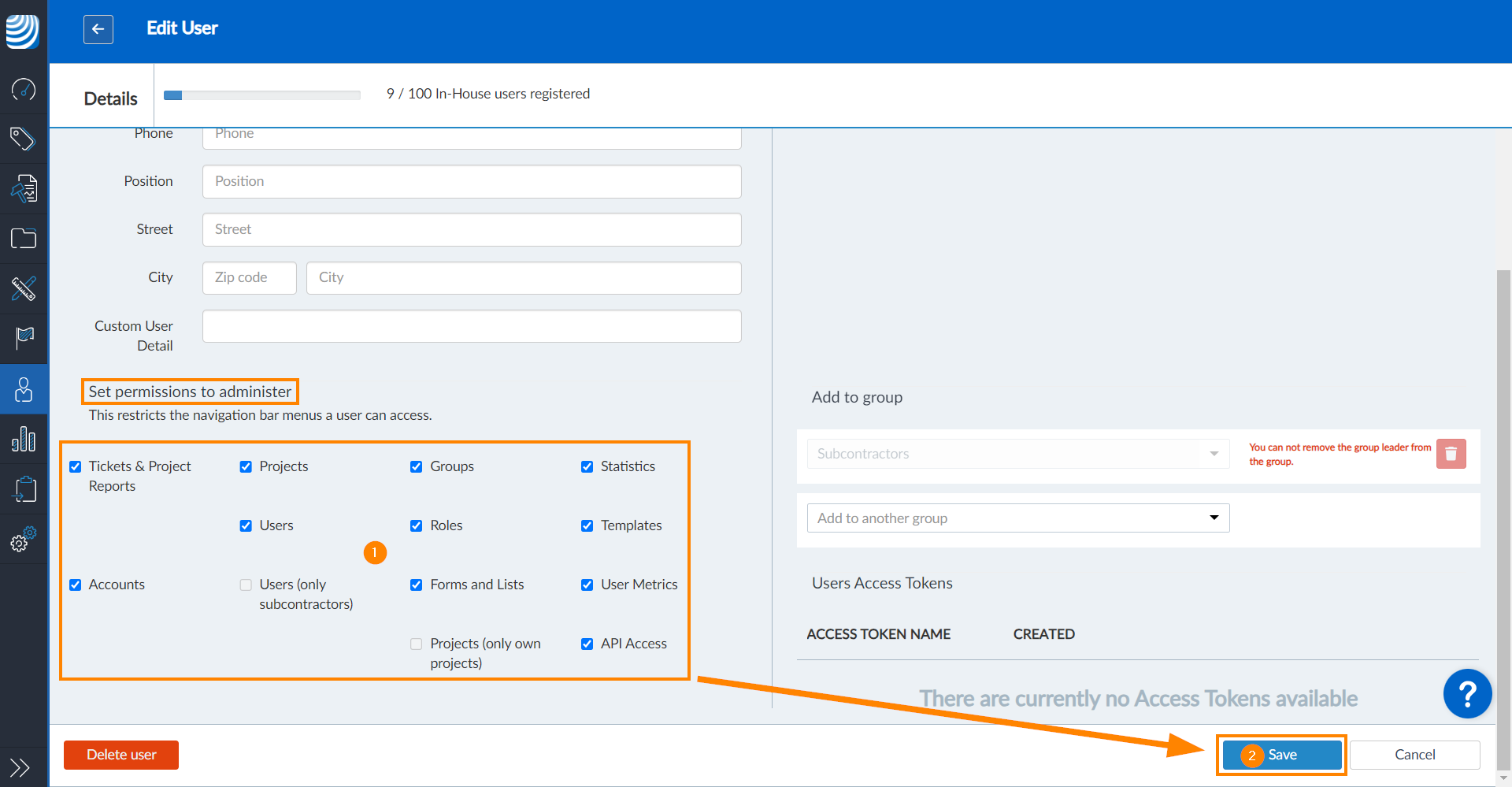Click the 'Users Access Tokens' heading
Screen dimensions: 1512x787
coord(882,583)
